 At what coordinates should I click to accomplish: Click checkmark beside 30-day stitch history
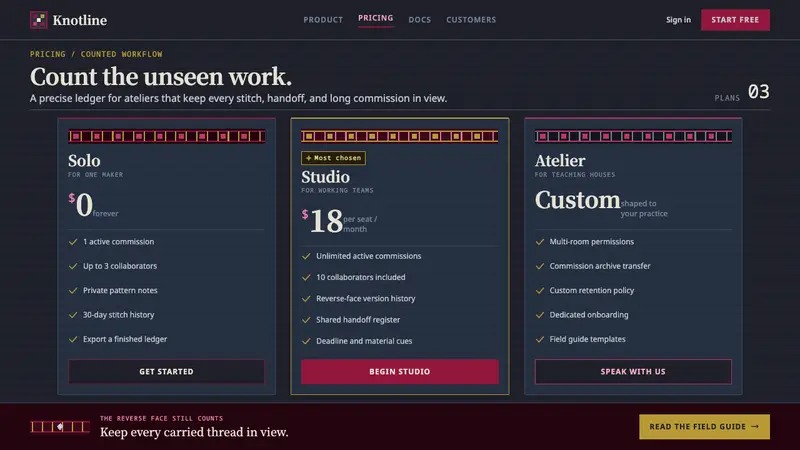73,315
